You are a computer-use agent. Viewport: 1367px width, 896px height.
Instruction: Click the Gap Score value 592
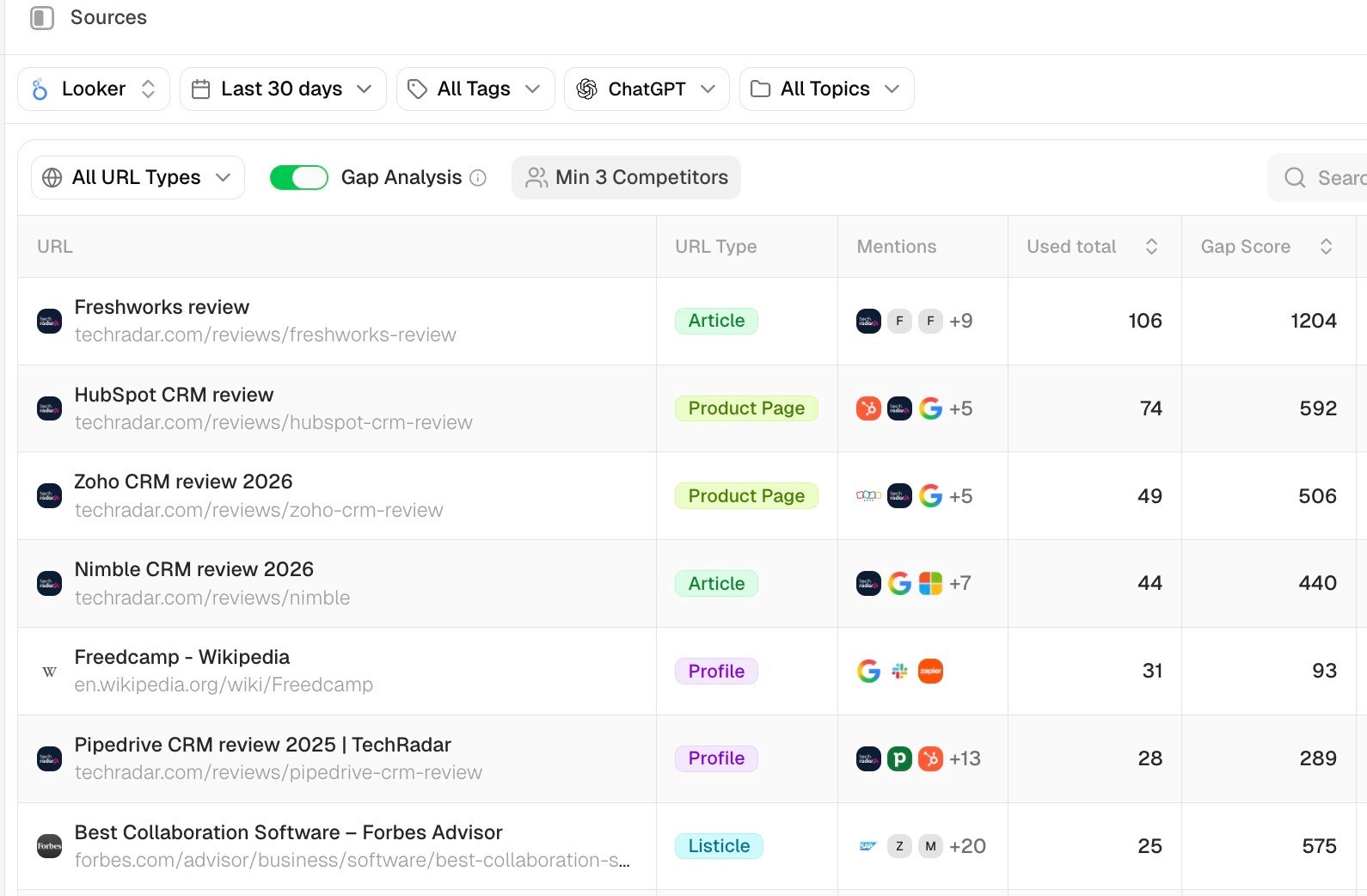click(x=1318, y=408)
